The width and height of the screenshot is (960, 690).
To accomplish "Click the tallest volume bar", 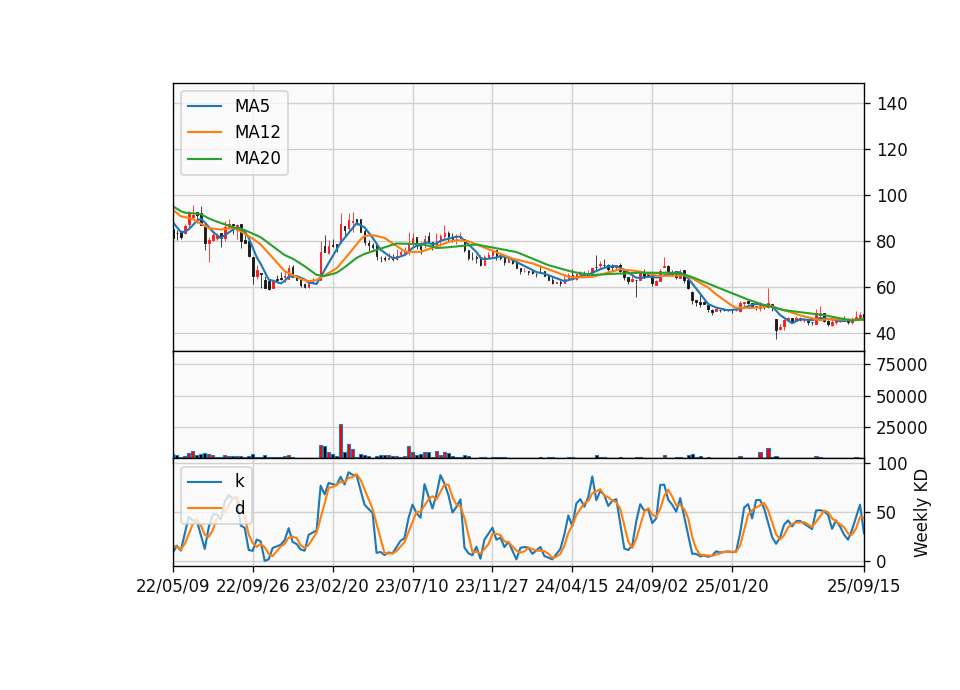I will [x=341, y=441].
